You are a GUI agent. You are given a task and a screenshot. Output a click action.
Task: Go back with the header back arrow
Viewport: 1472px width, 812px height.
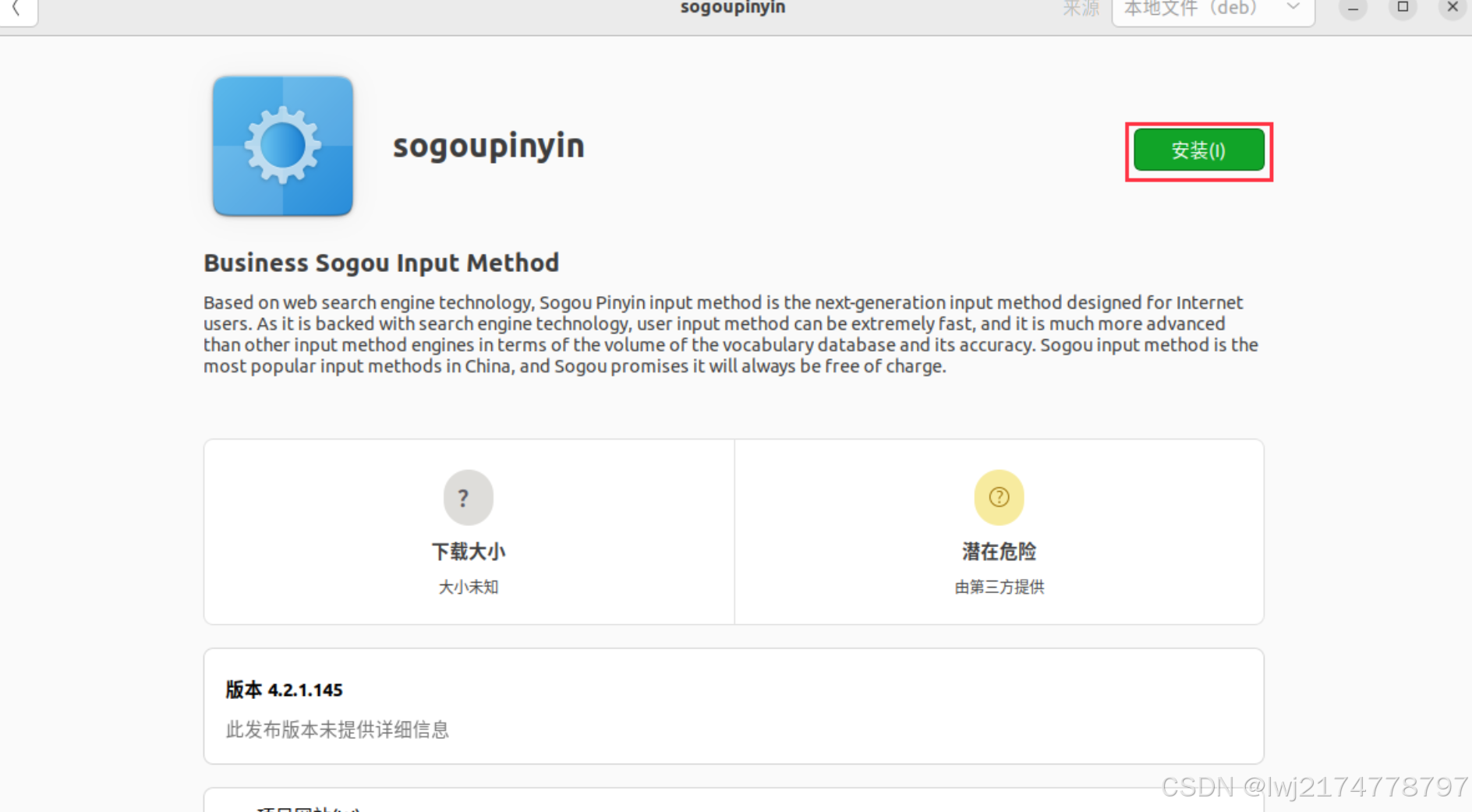(x=17, y=9)
